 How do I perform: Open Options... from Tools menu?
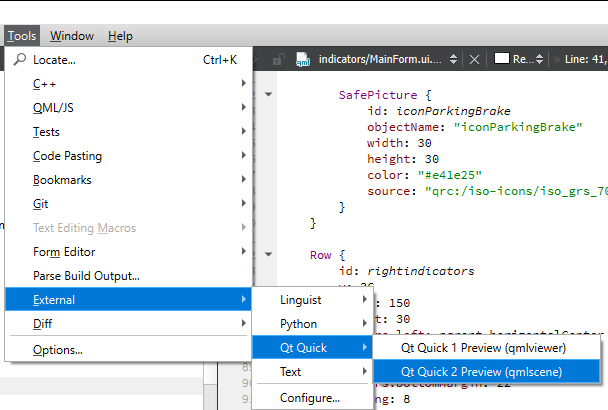58,350
